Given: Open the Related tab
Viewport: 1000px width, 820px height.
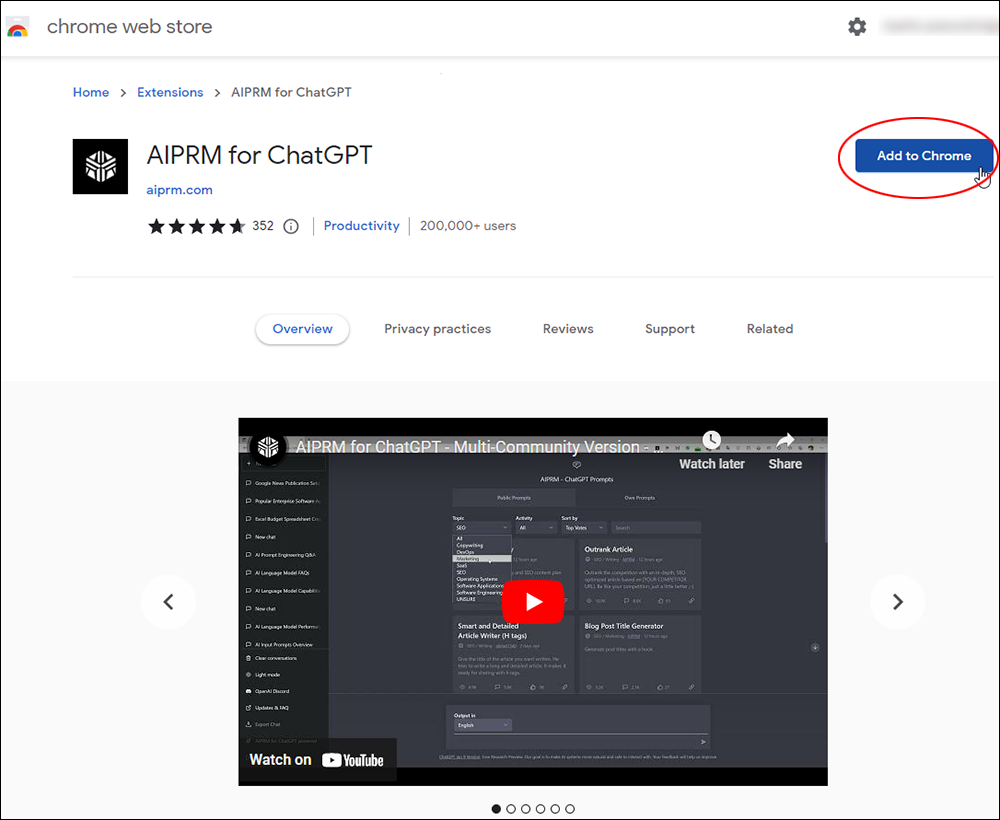Looking at the screenshot, I should click(770, 329).
